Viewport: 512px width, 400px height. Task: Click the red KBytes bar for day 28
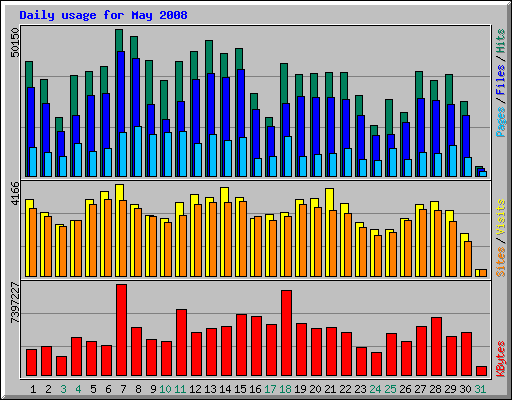click(436, 347)
